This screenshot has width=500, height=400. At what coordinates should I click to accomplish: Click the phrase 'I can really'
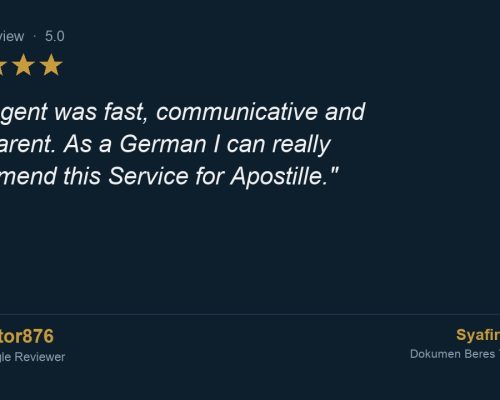(x=272, y=144)
